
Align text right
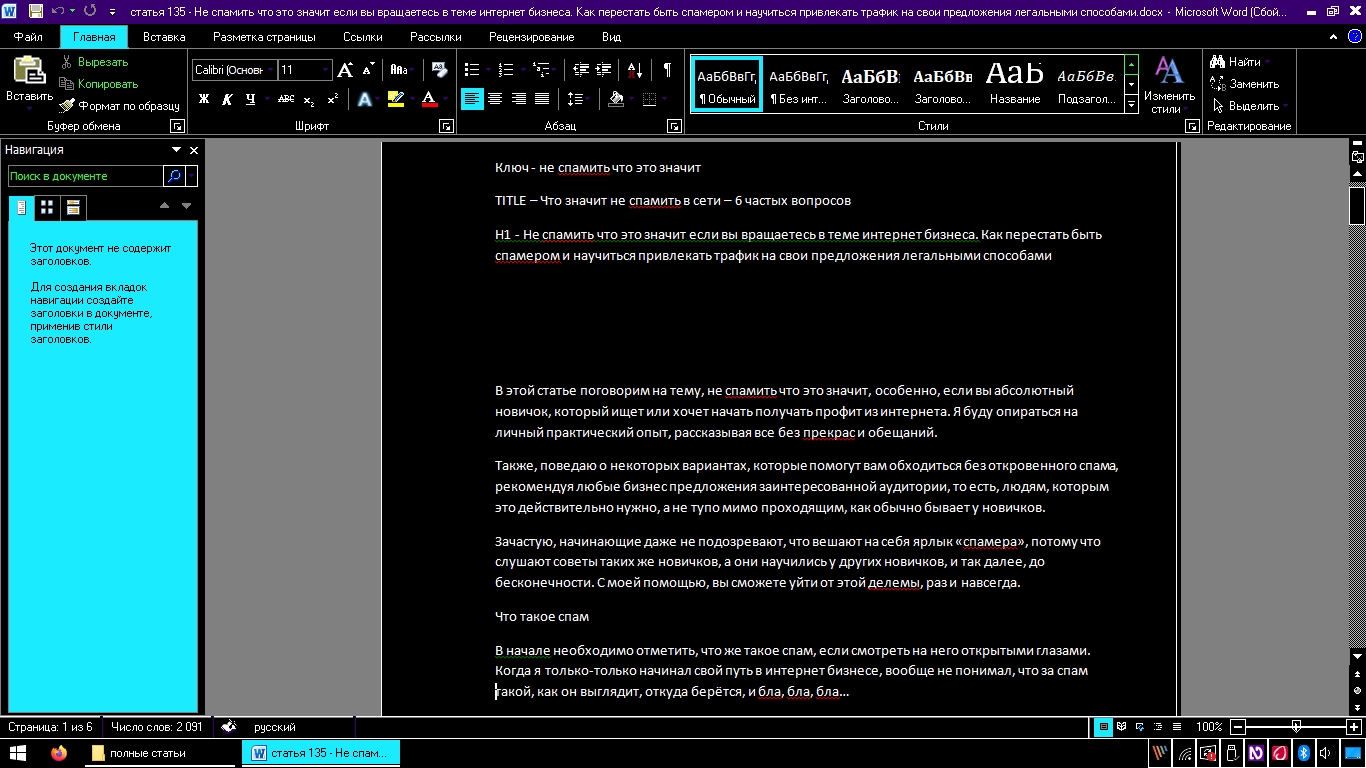[x=518, y=99]
